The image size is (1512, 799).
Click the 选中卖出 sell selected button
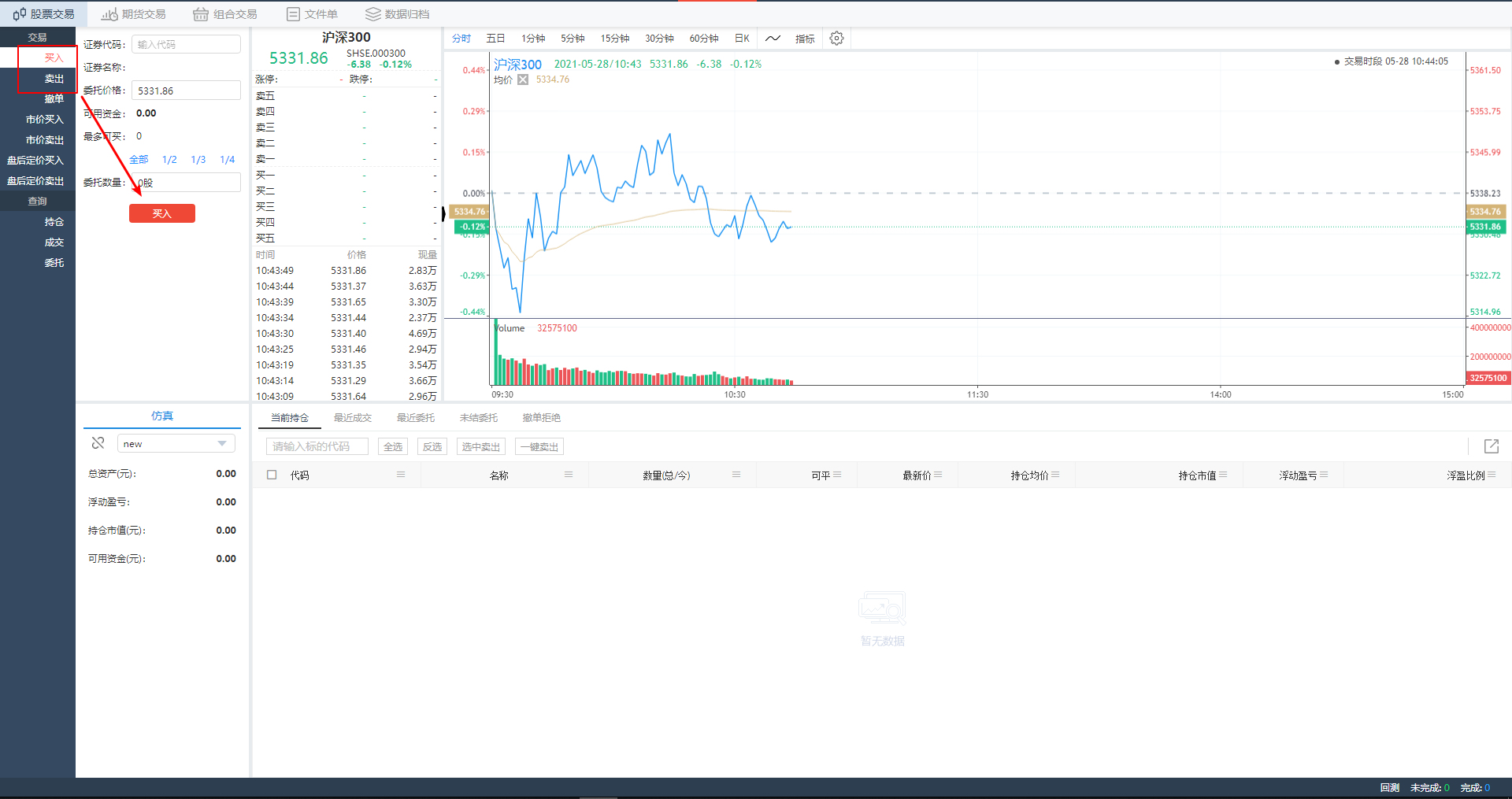(x=481, y=446)
